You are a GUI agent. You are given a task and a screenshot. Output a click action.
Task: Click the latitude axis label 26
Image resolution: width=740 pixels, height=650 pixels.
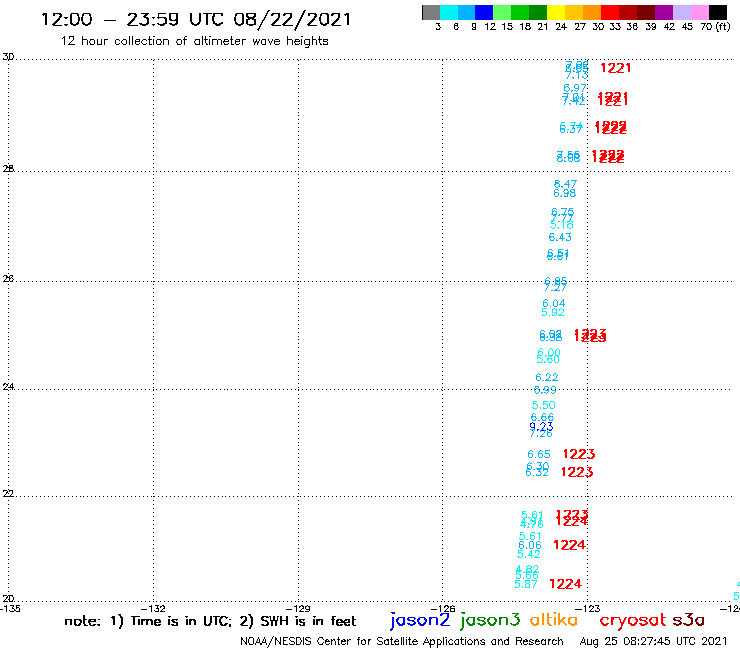point(8,279)
